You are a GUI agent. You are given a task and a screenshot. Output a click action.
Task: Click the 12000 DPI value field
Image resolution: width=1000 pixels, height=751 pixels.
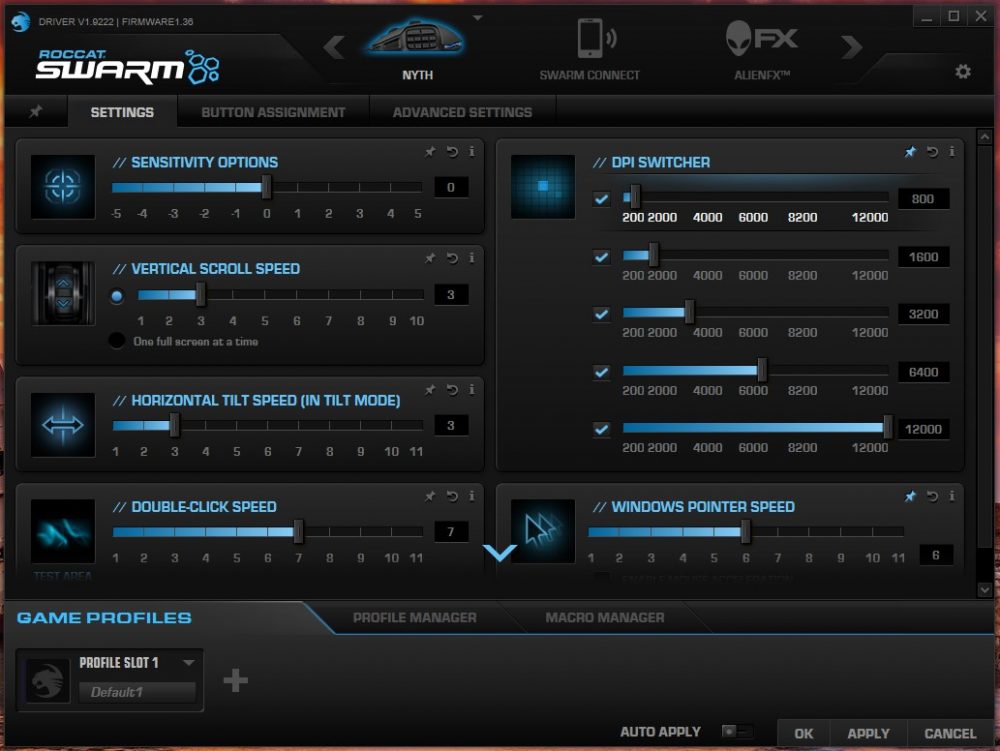coord(923,429)
